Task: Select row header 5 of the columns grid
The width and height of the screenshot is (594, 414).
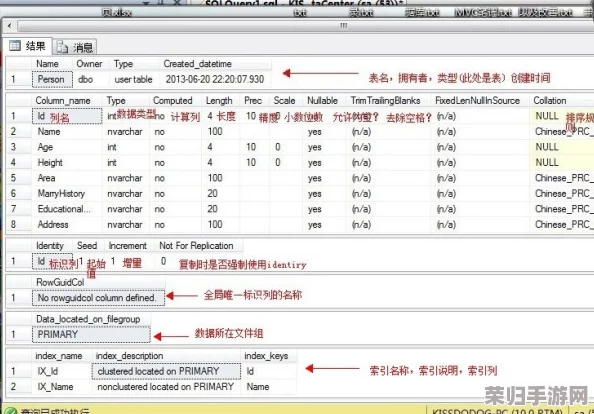Action: click(18, 178)
